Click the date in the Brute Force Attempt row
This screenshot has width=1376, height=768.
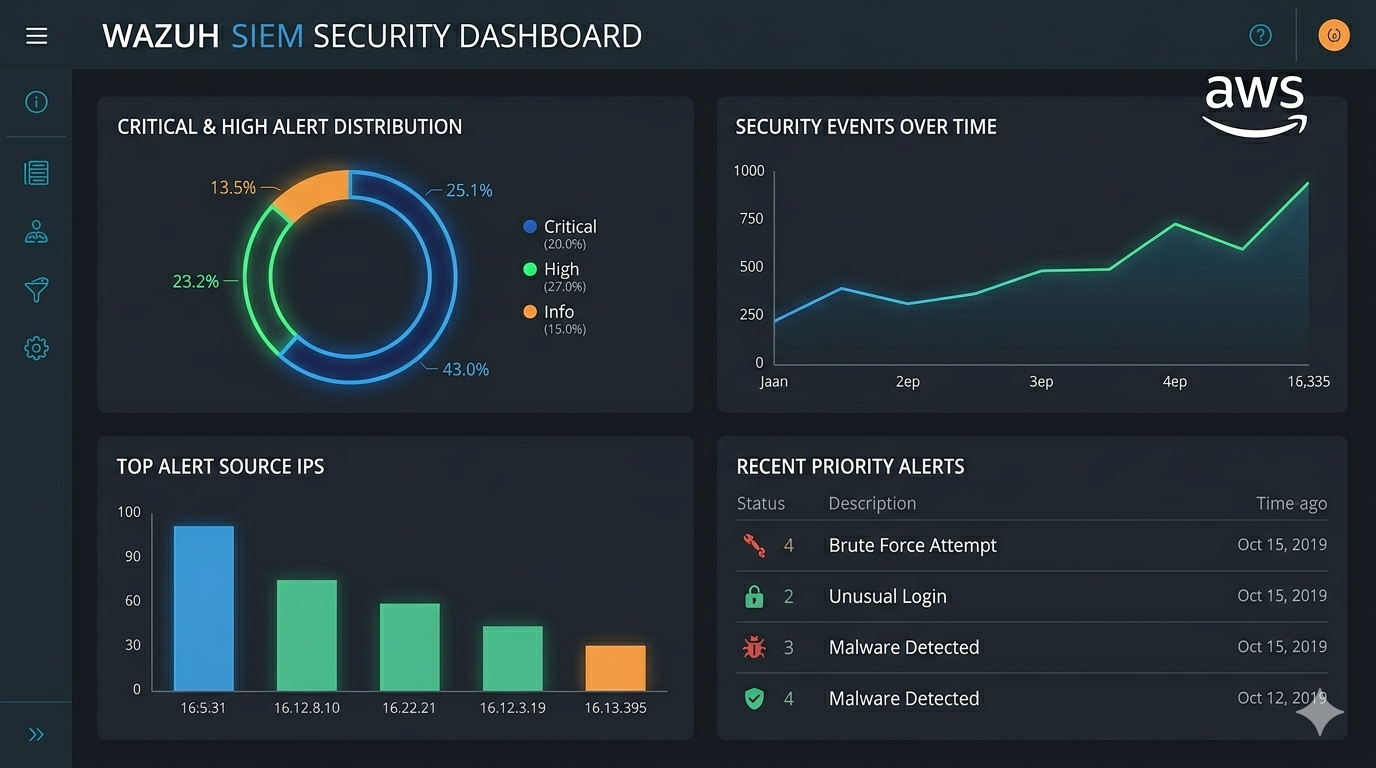pyautogui.click(x=1282, y=545)
